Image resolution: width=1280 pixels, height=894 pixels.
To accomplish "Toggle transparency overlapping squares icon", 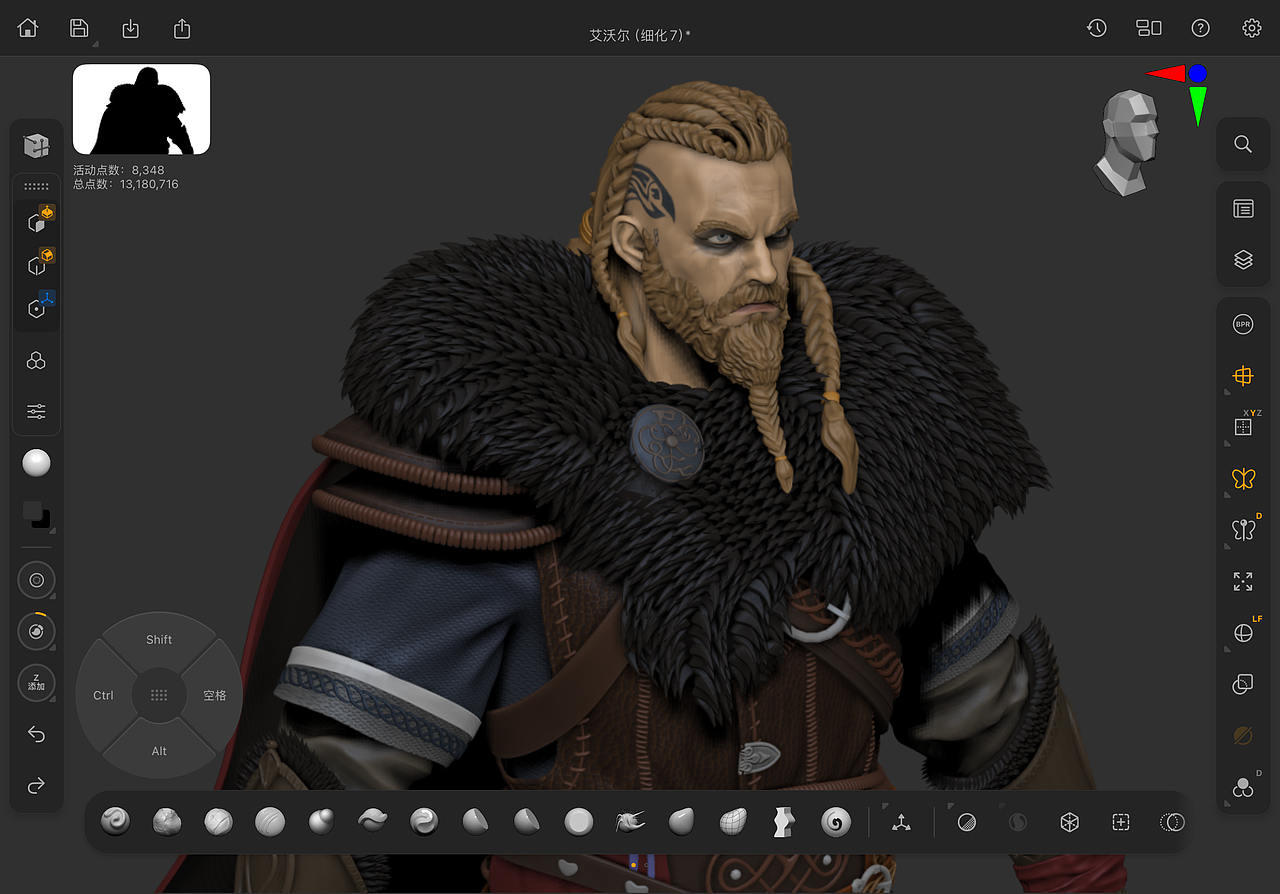I will [x=1243, y=685].
